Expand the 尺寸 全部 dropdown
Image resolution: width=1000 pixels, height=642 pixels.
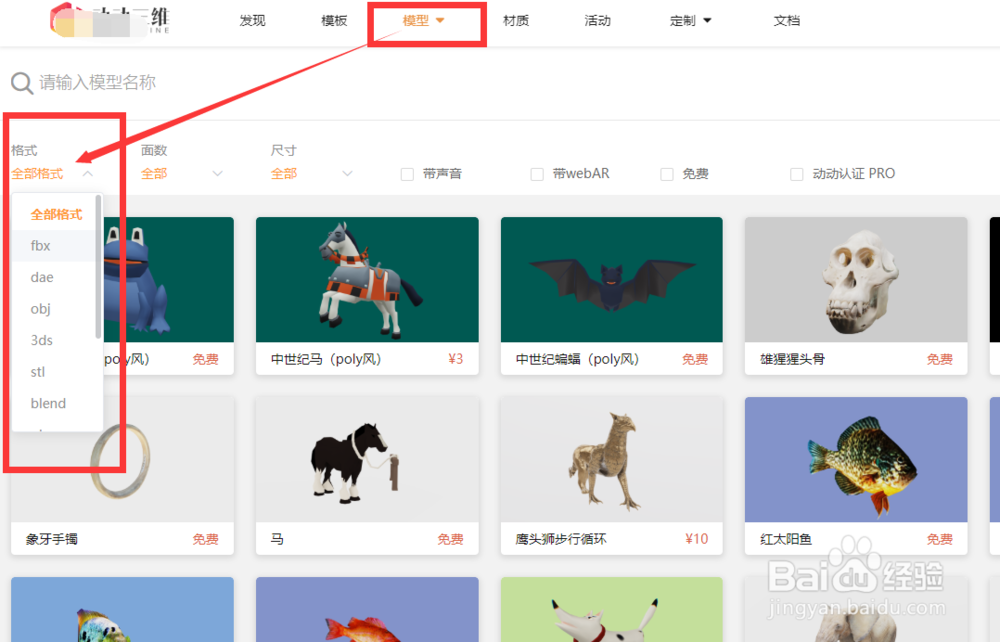point(311,173)
